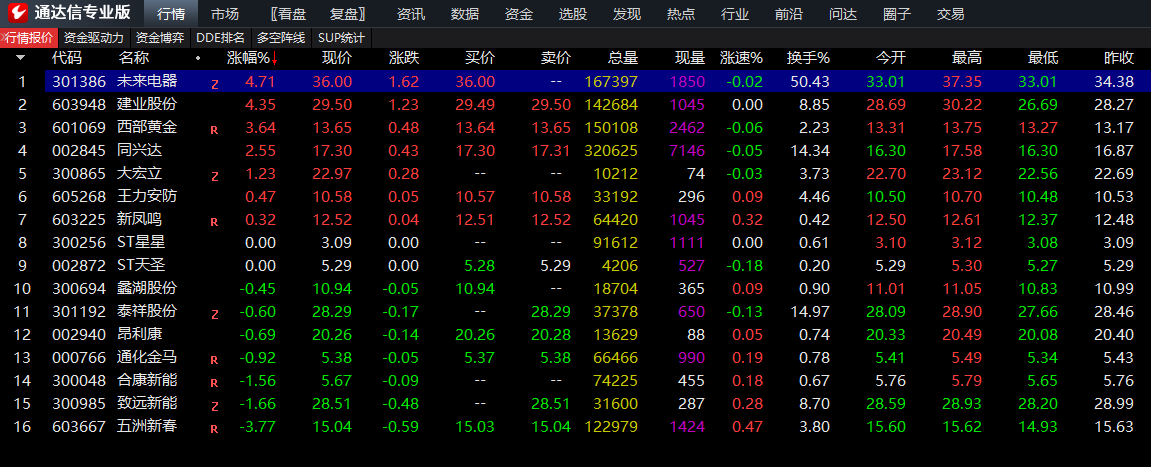Open the 交易 trading menu

point(951,14)
